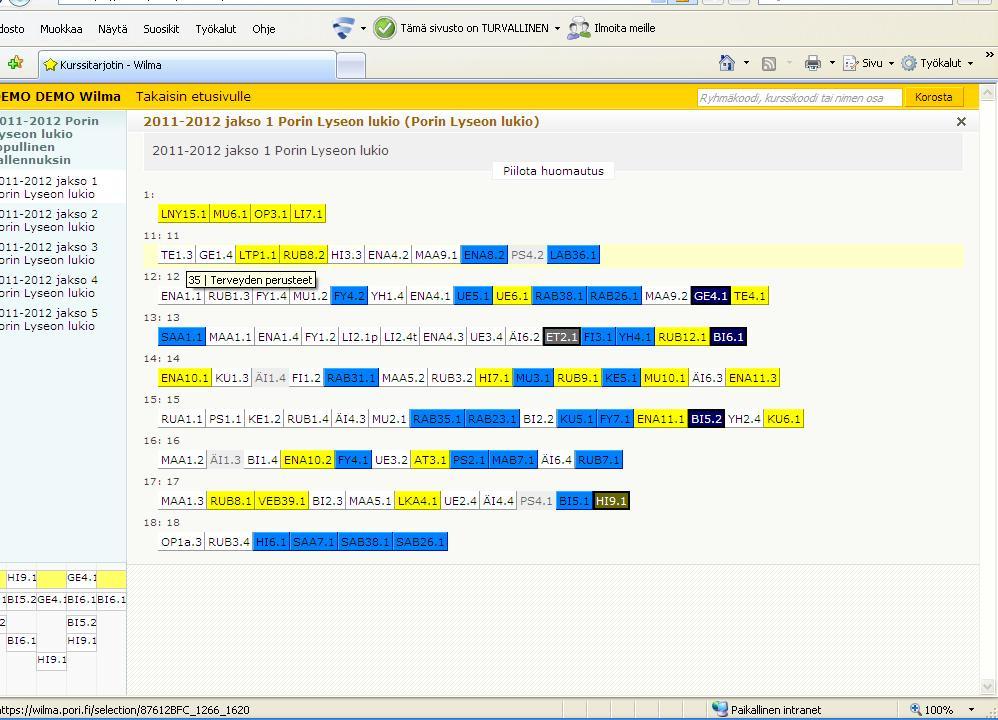
Task: Open the zoom level dropdown arrow
Action: [x=971, y=709]
